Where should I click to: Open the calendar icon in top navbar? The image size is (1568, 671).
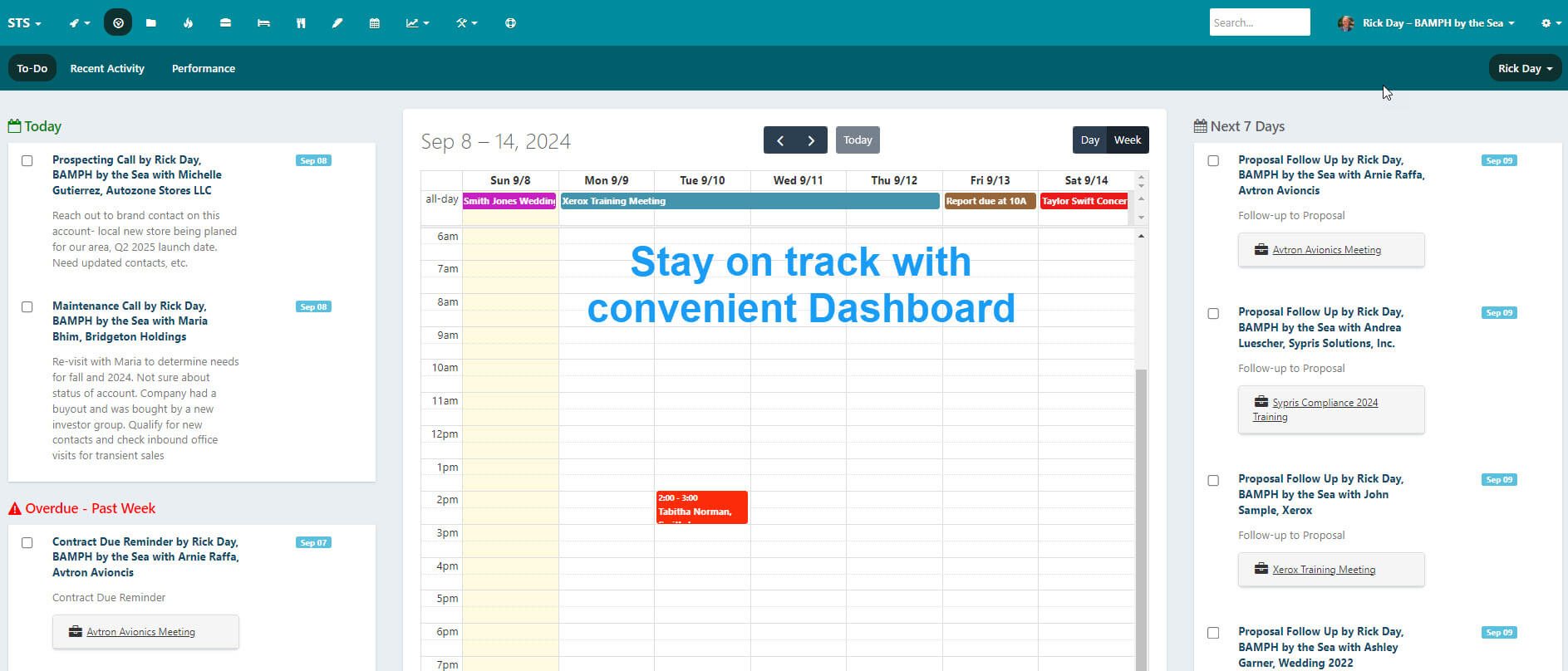[375, 23]
